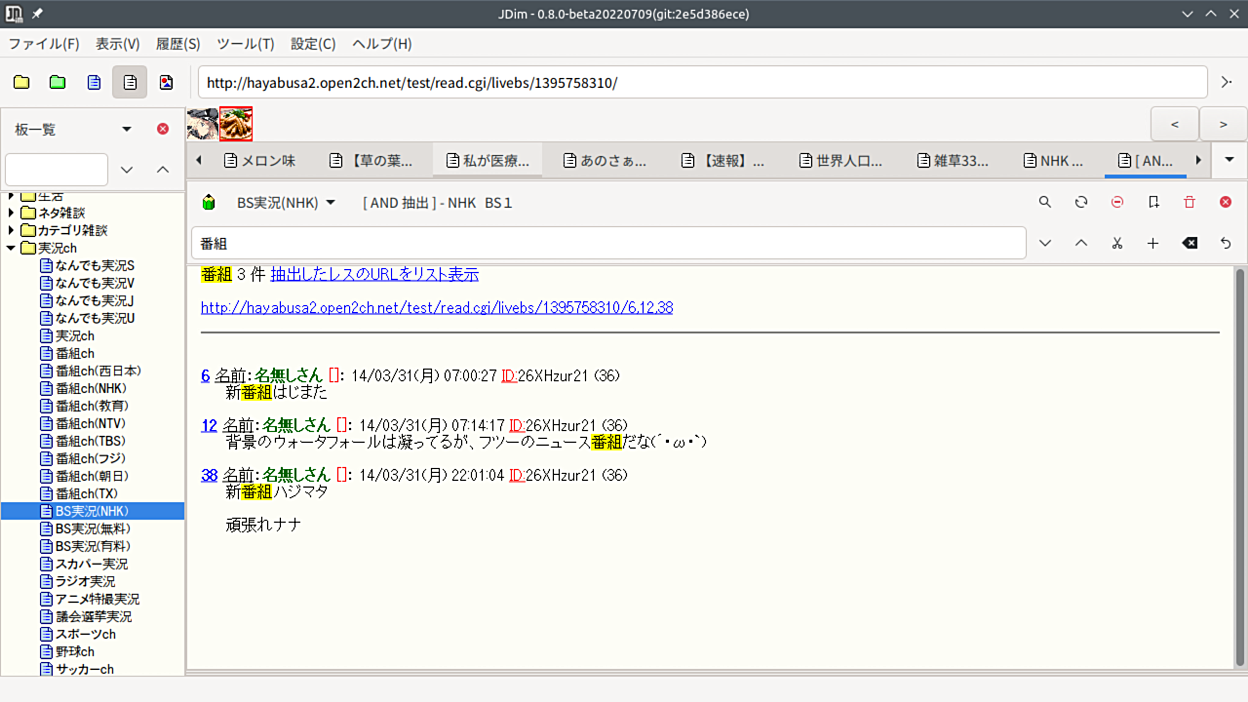The width and height of the screenshot is (1248, 702).
Task: Click the 抽出したレスのURLをリスト表示 link
Action: tap(374, 275)
